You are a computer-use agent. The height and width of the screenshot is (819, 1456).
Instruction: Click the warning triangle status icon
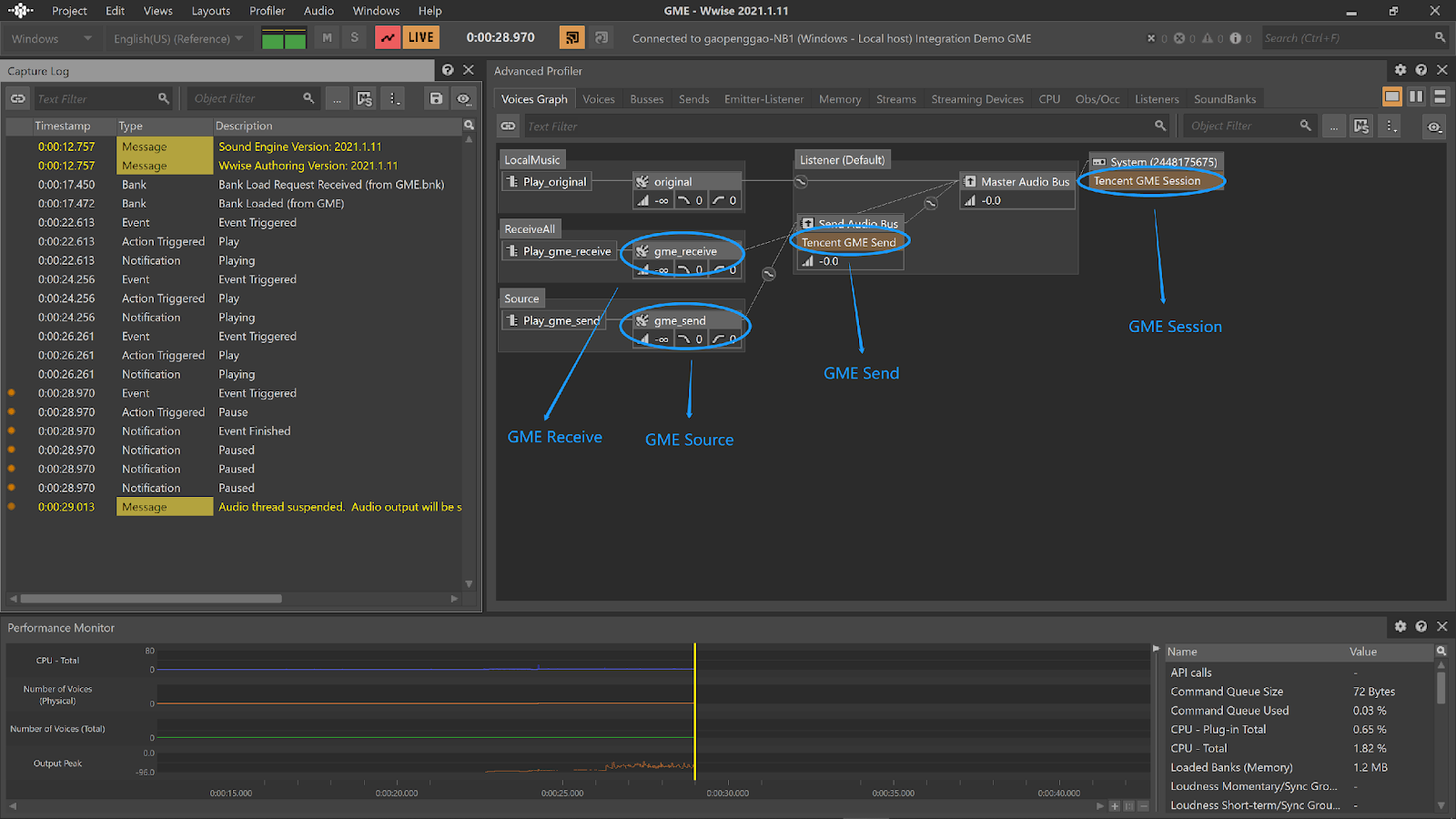pos(1208,38)
